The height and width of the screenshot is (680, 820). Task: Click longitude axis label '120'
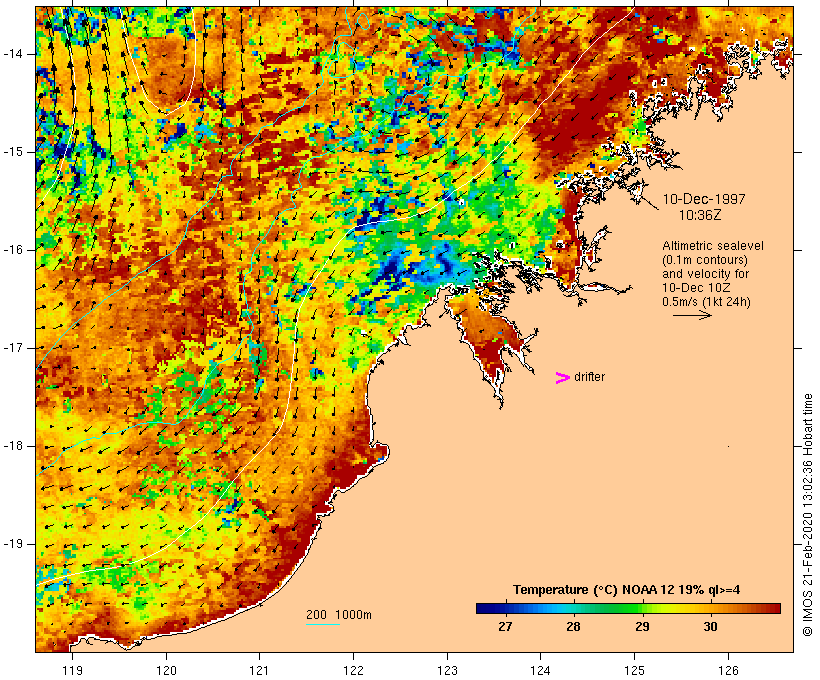[x=166, y=670]
